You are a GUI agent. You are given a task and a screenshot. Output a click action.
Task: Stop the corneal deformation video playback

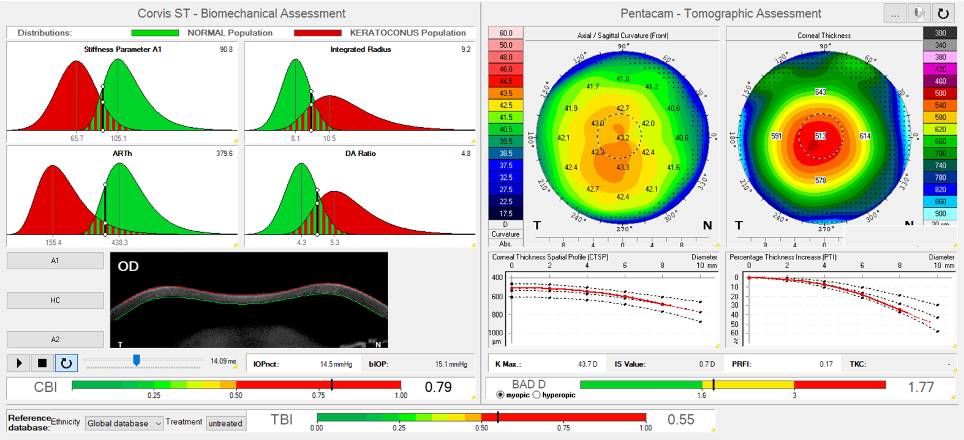tap(43, 362)
